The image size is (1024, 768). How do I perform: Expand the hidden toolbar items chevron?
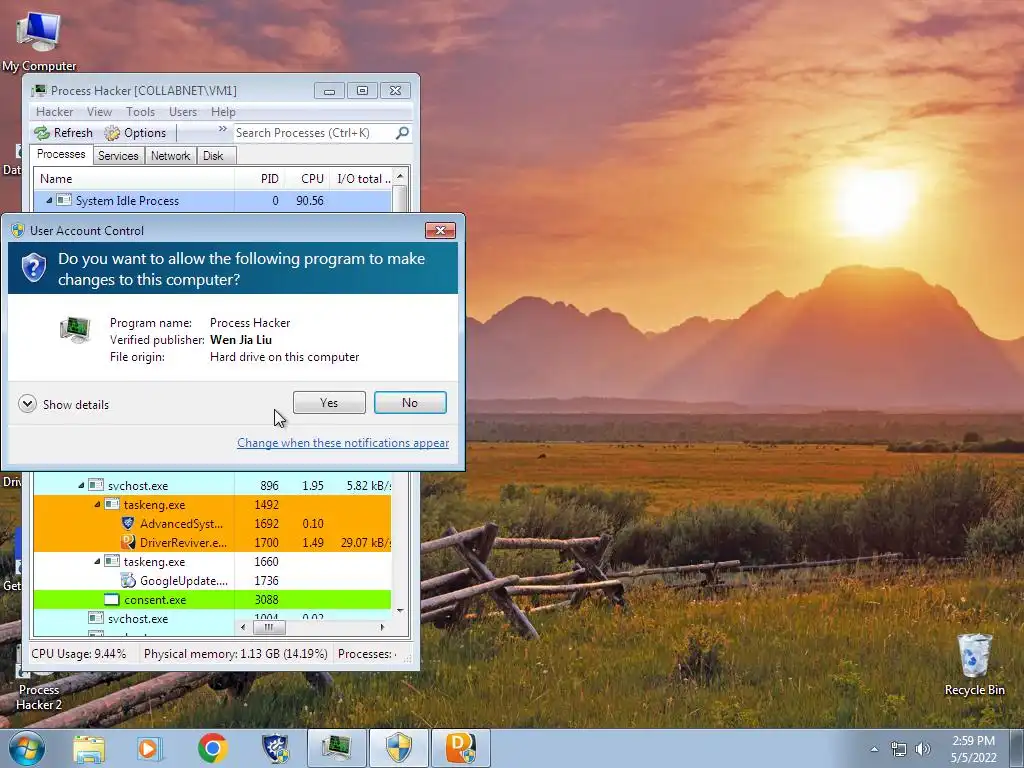coord(223,129)
